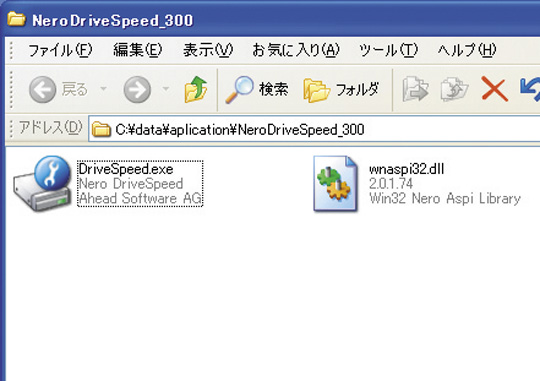Screen dimensions: 540x381
Task: Click the '2.0.1.74' version text
Action: coord(391,184)
